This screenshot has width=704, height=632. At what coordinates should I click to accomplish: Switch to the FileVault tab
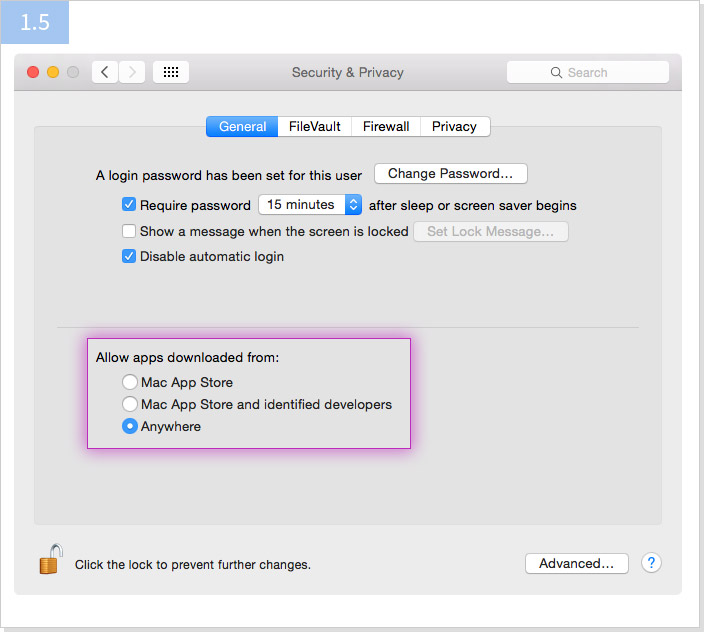(314, 126)
